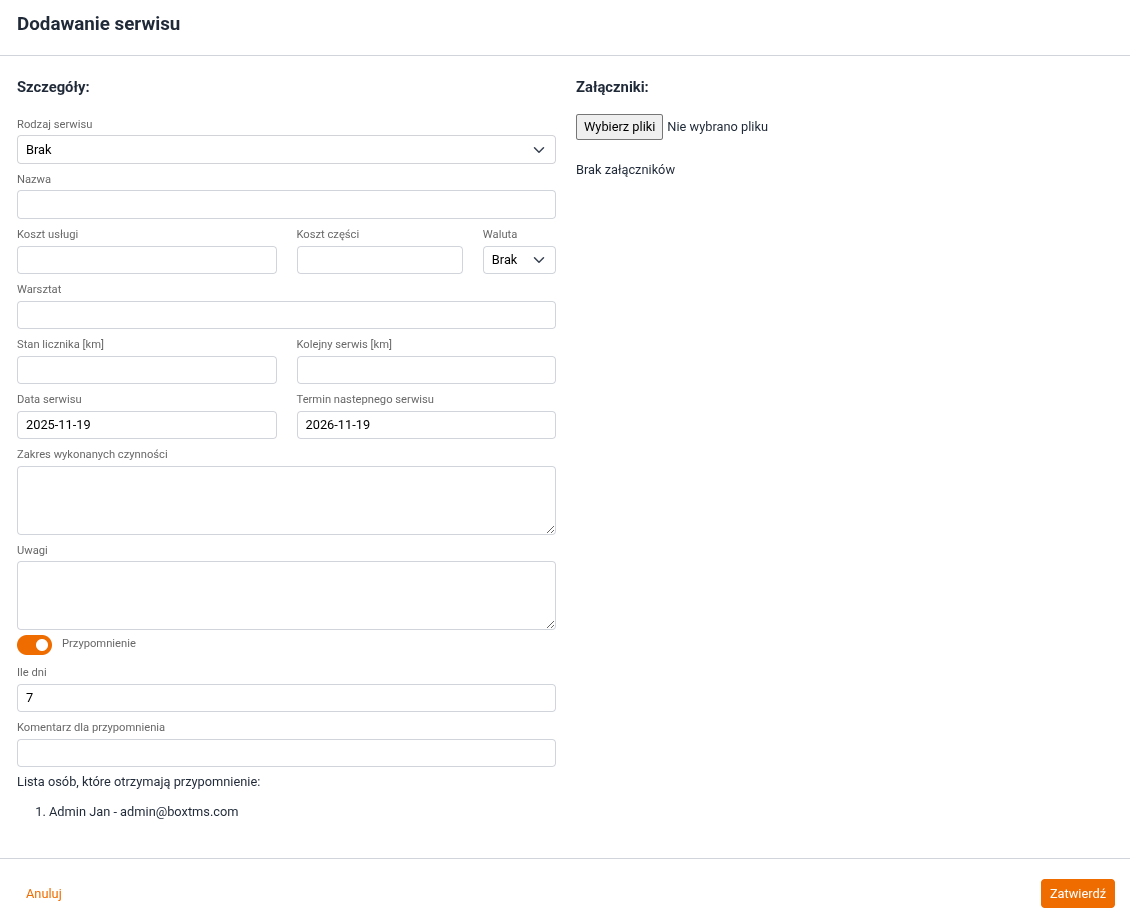The width and height of the screenshot is (1130, 920).
Task: Click into the Koszt części field
Action: (x=379, y=260)
